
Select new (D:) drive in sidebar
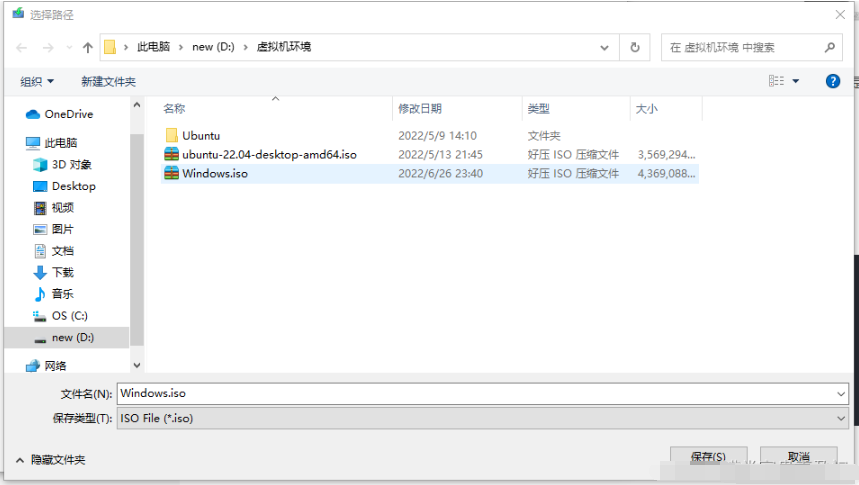[x=66, y=338]
